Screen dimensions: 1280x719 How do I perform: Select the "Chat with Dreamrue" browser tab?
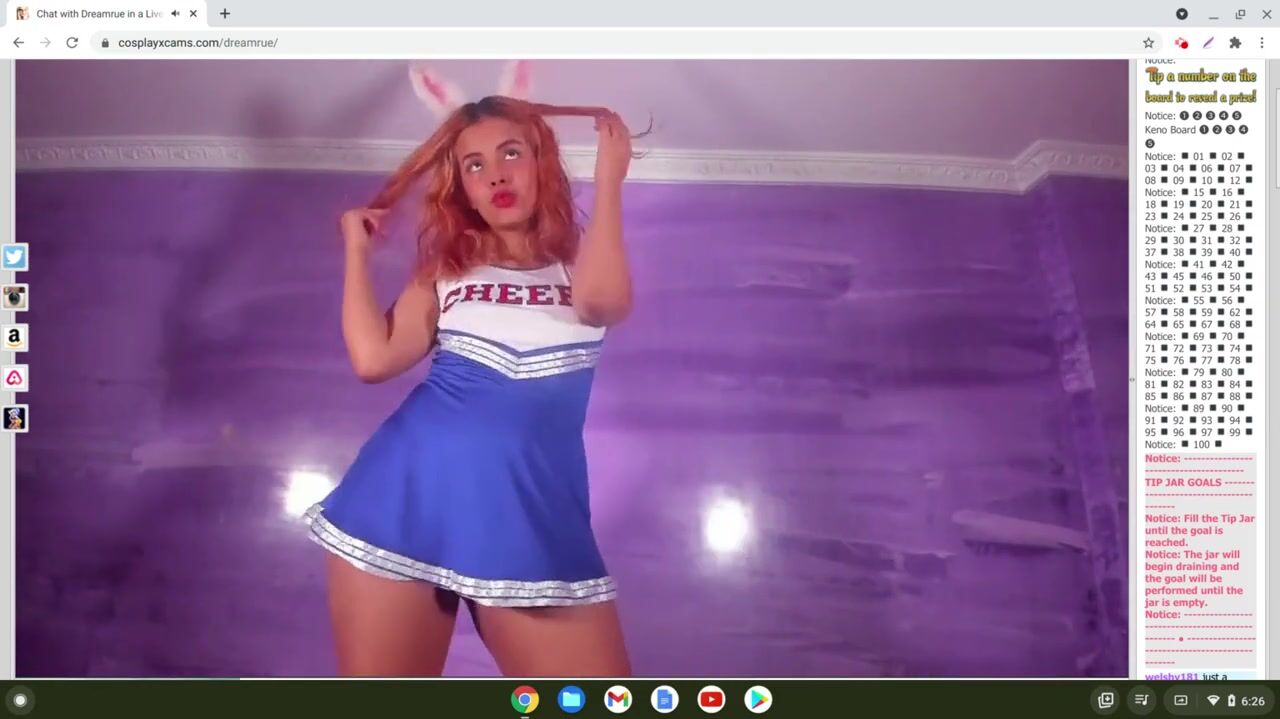tap(95, 14)
